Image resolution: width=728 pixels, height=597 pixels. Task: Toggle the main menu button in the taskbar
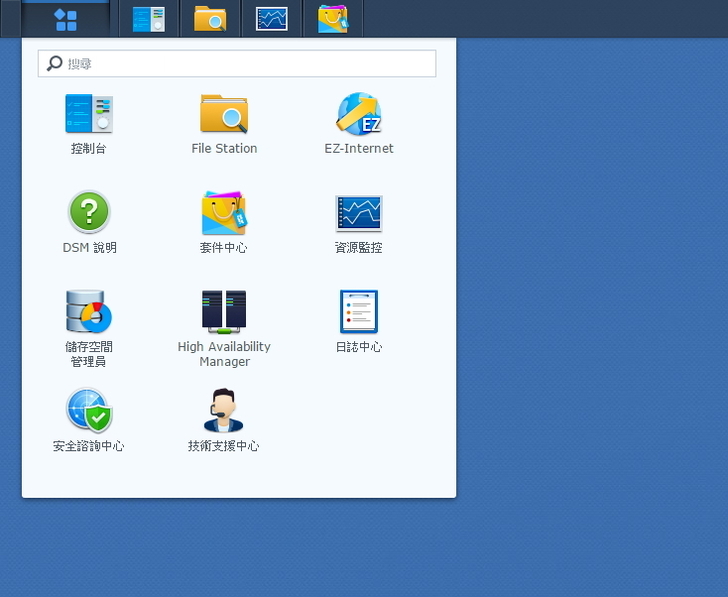tap(66, 19)
